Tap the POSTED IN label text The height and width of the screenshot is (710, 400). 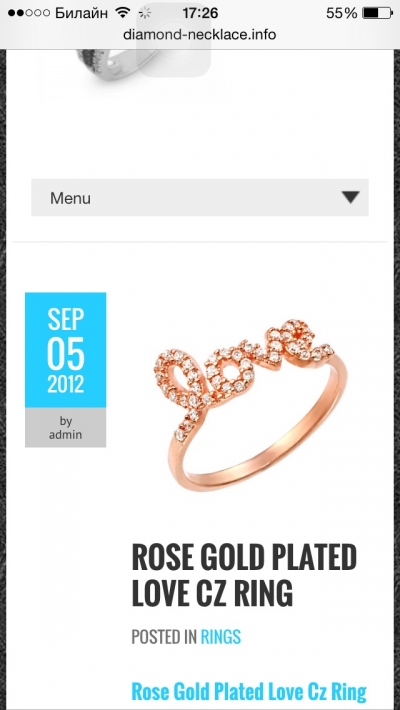tap(164, 637)
